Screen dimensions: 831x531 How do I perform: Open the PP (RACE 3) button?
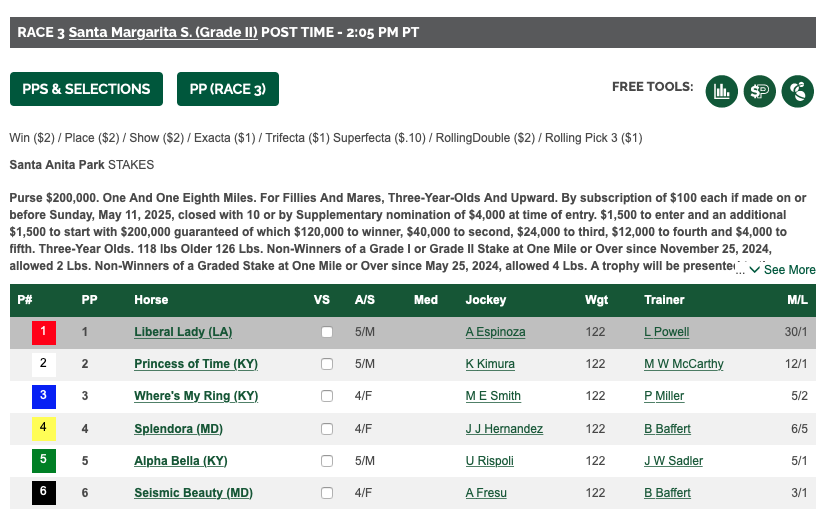(x=228, y=89)
